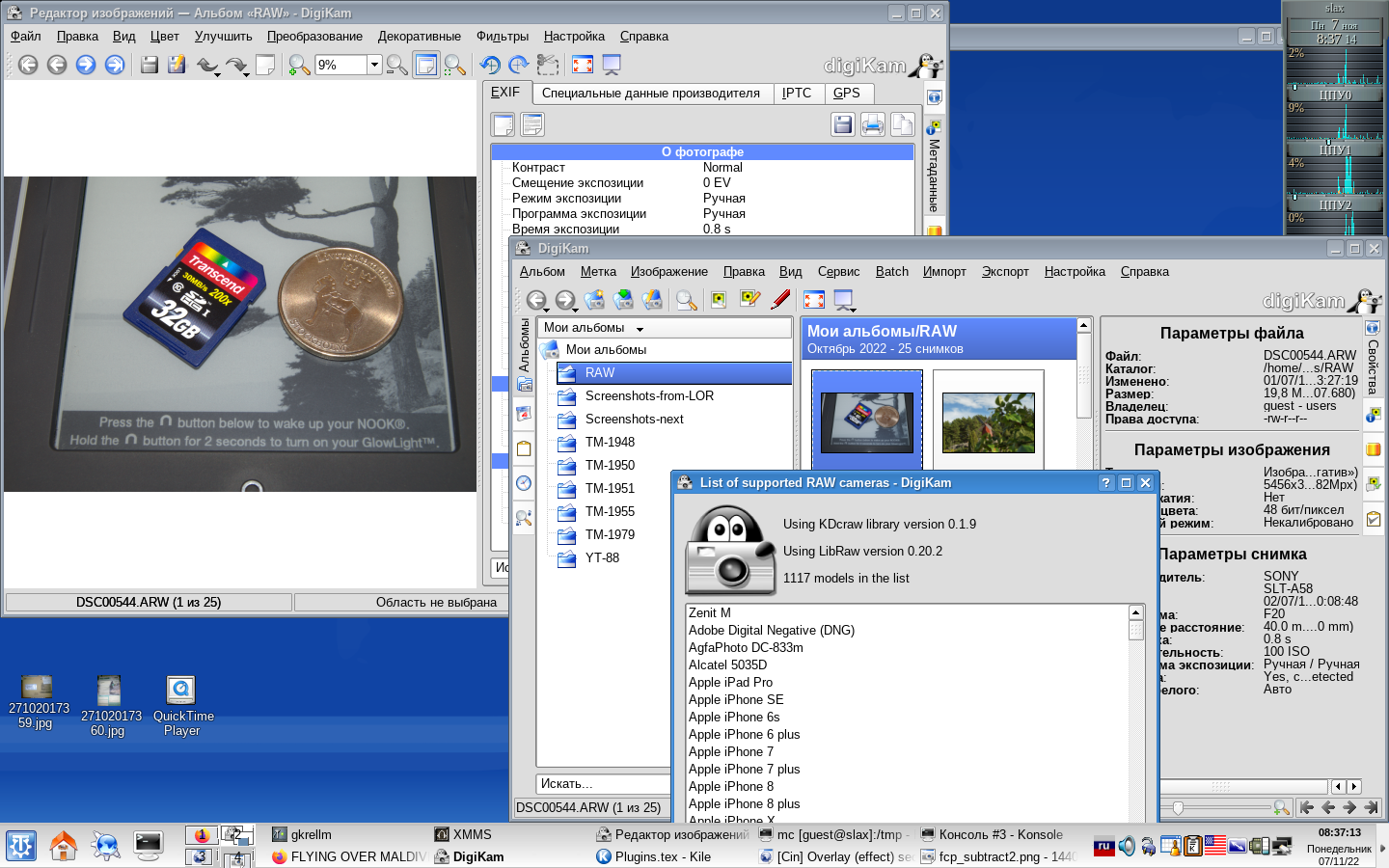
Task: Click the Revert blank page icon
Action: coord(265,65)
